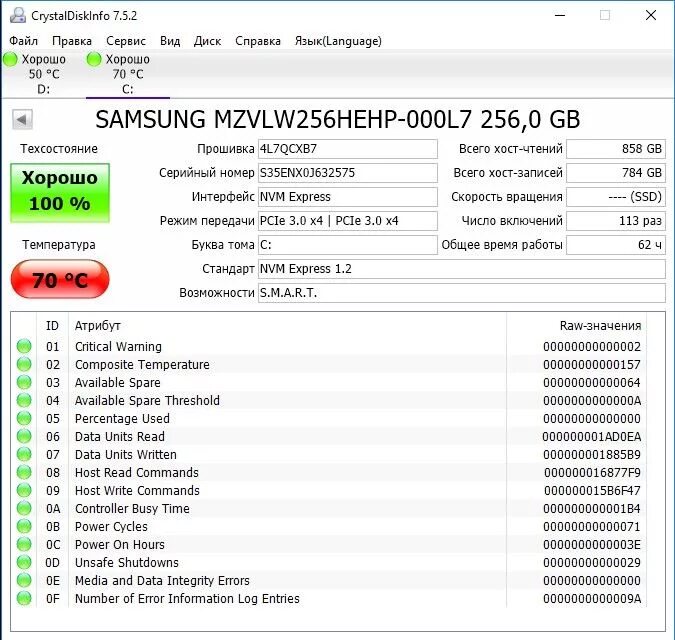Click the SAMSUNG MZVLW256HEHP-000L7 model title
The width and height of the screenshot is (675, 640).
pos(338,119)
